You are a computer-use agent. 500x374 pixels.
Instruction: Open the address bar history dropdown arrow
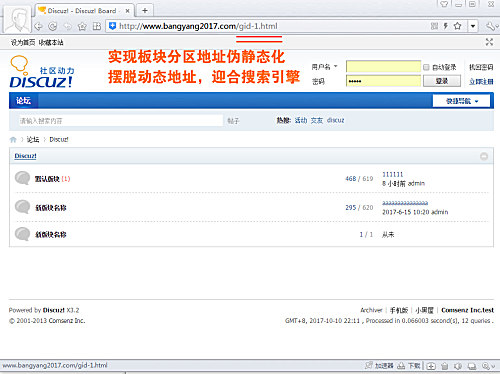coord(473,26)
